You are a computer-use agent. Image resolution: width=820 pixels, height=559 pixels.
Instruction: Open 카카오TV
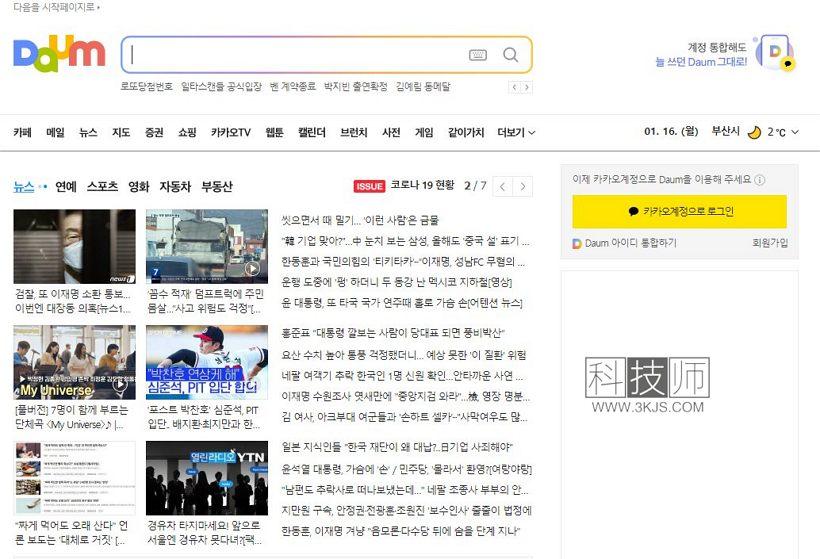click(x=231, y=132)
